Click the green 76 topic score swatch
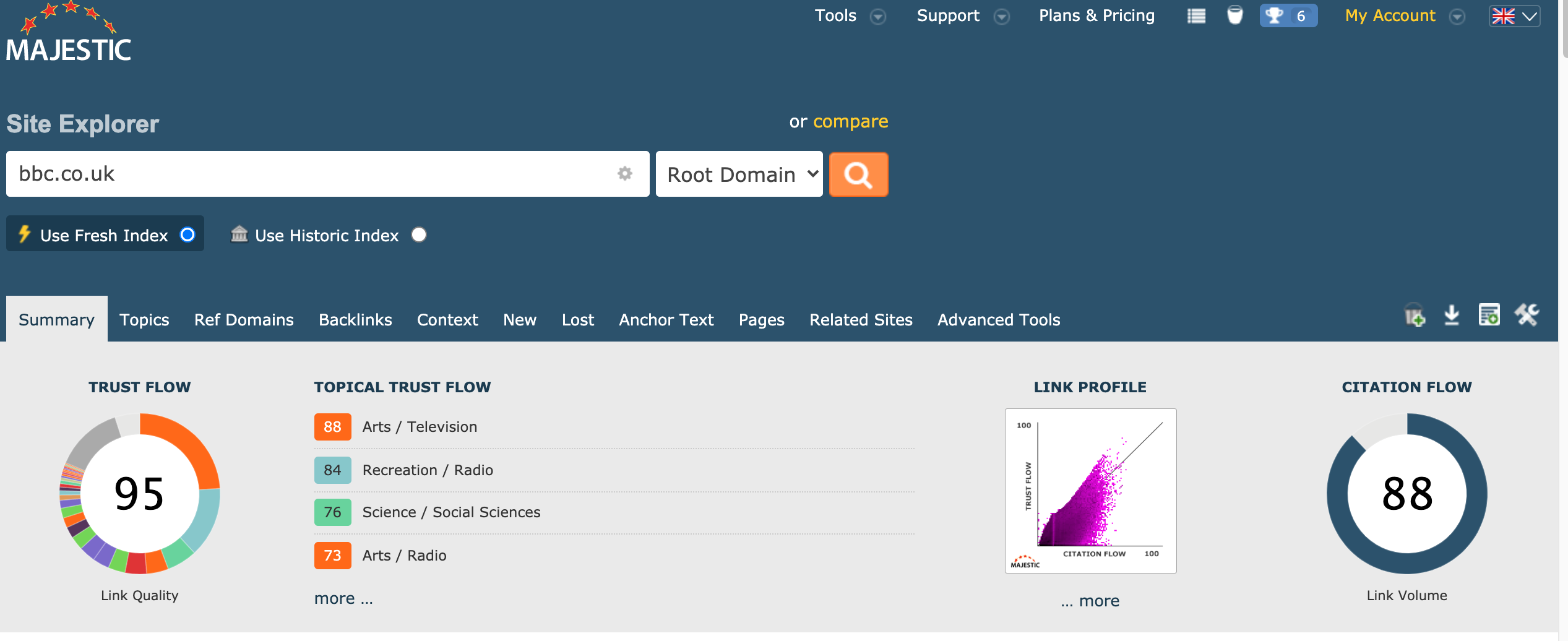The image size is (1568, 641). tap(333, 512)
